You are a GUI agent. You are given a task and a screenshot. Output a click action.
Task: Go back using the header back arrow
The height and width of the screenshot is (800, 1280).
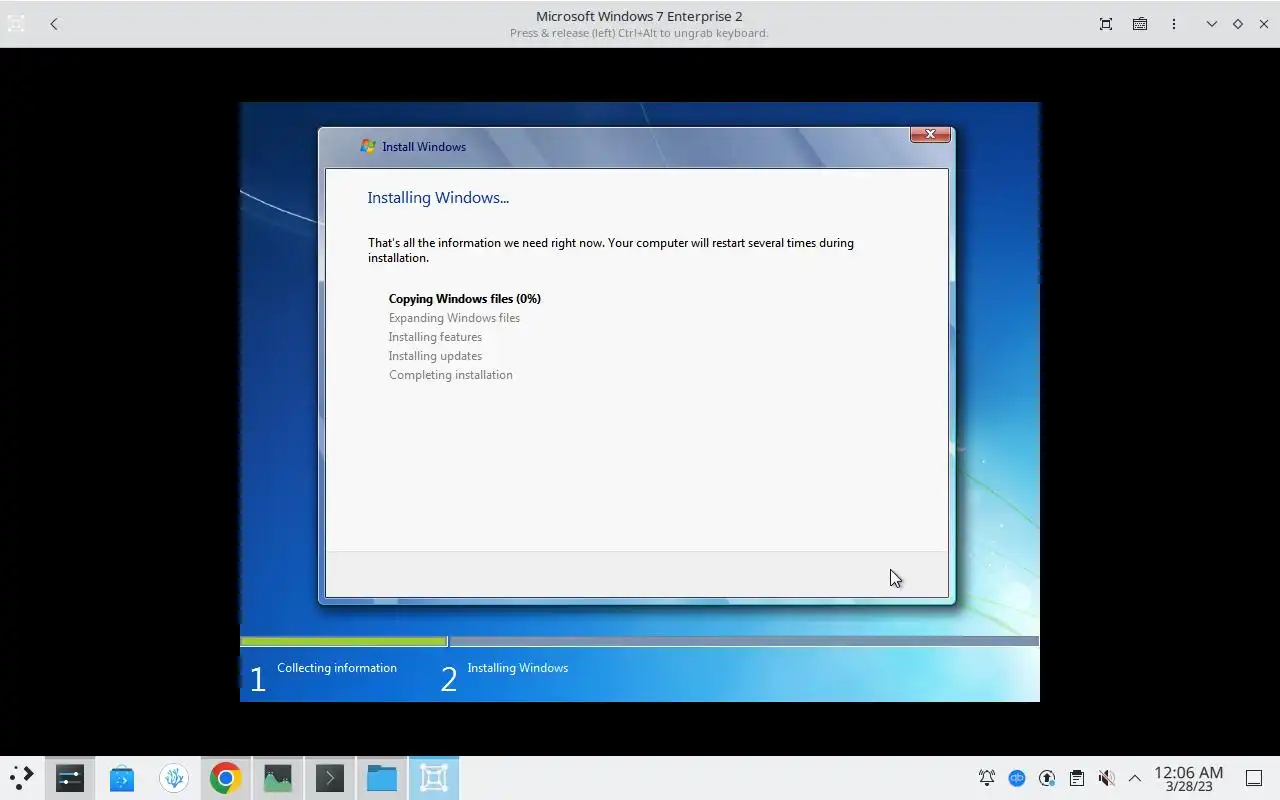pyautogui.click(x=54, y=24)
